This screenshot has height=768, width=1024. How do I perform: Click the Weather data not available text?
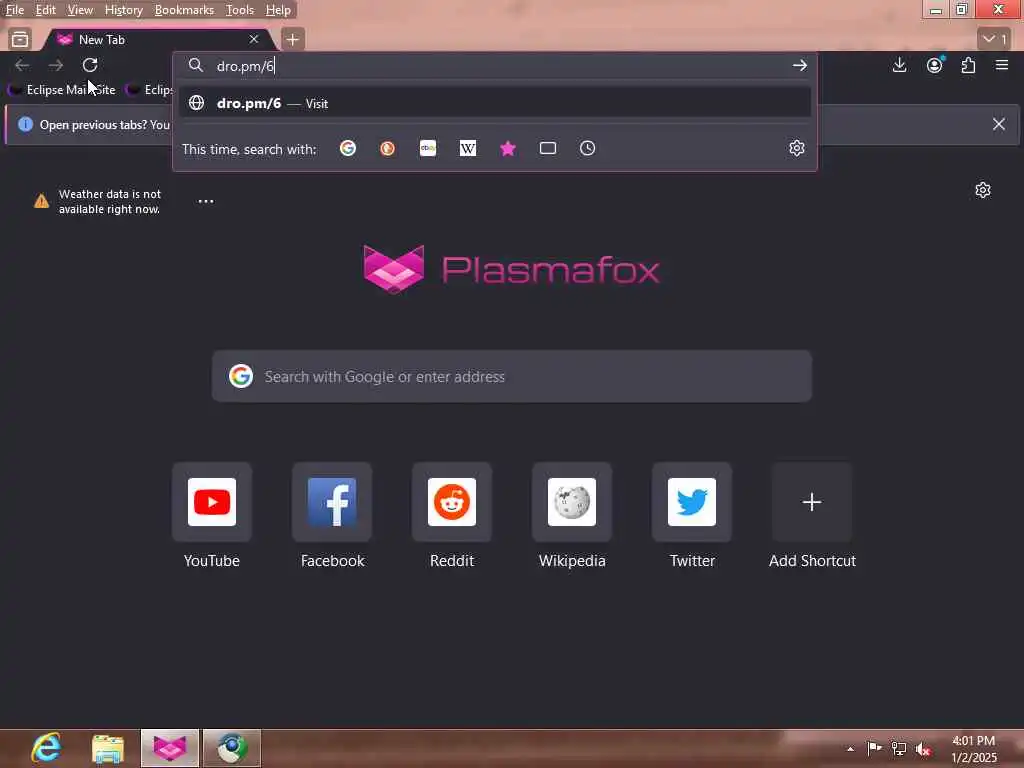point(110,201)
